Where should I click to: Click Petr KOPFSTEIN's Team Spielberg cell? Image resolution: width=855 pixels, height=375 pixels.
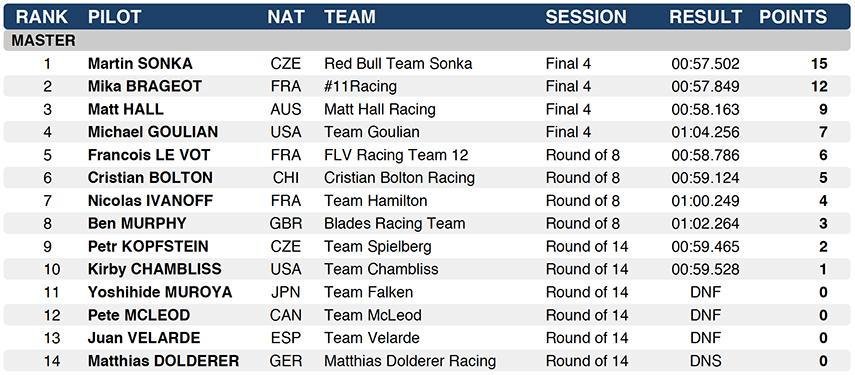pyautogui.click(x=377, y=246)
